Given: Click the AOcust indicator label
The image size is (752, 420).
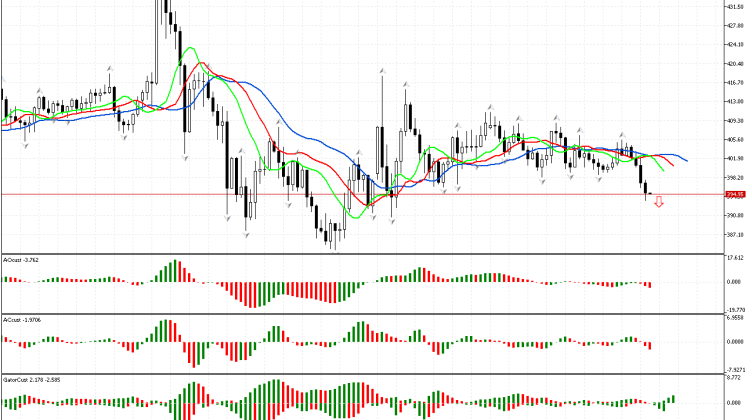Looking at the screenshot, I should point(22,259).
